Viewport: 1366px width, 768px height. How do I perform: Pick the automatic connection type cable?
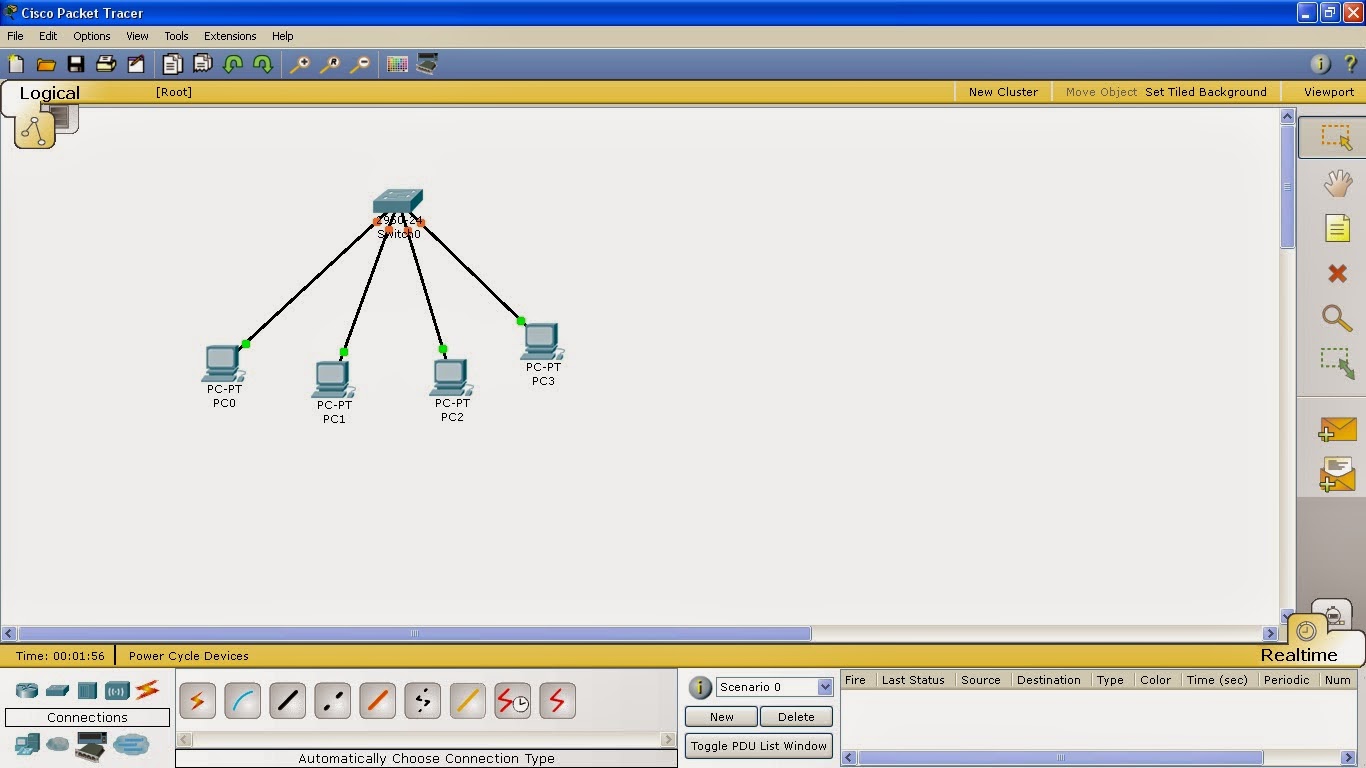pos(197,701)
